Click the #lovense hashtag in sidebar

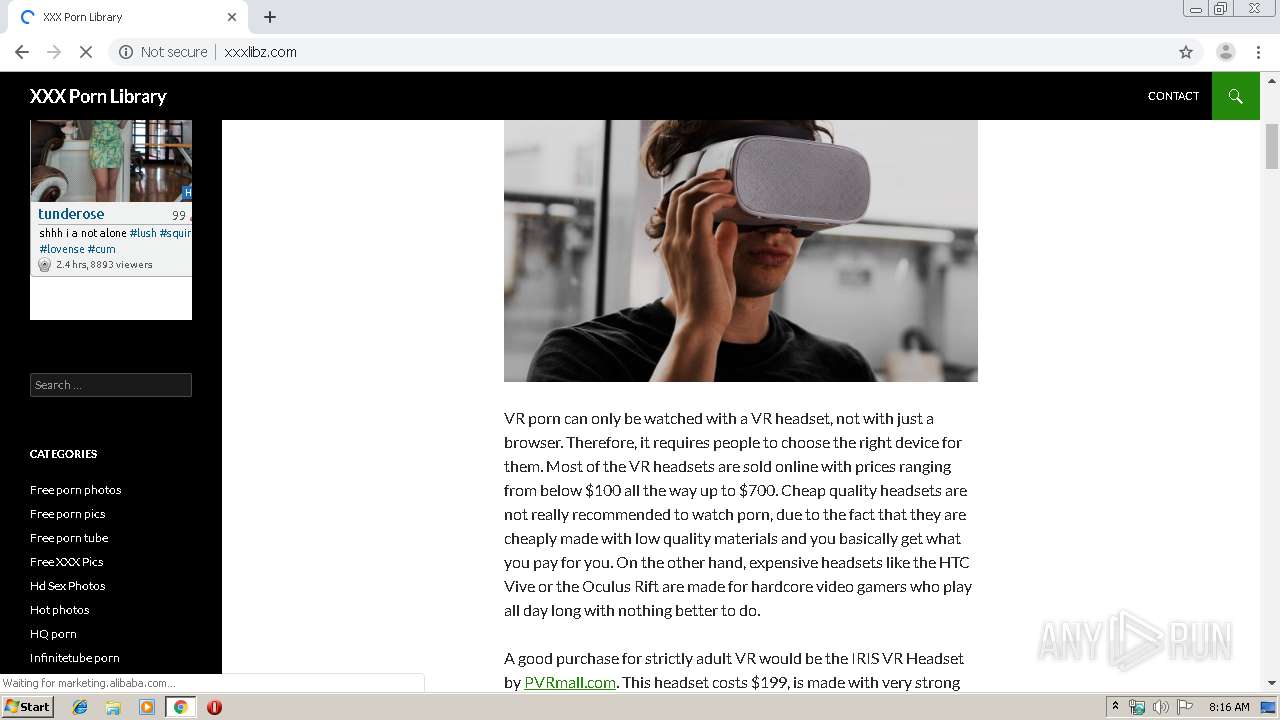[x=62, y=249]
